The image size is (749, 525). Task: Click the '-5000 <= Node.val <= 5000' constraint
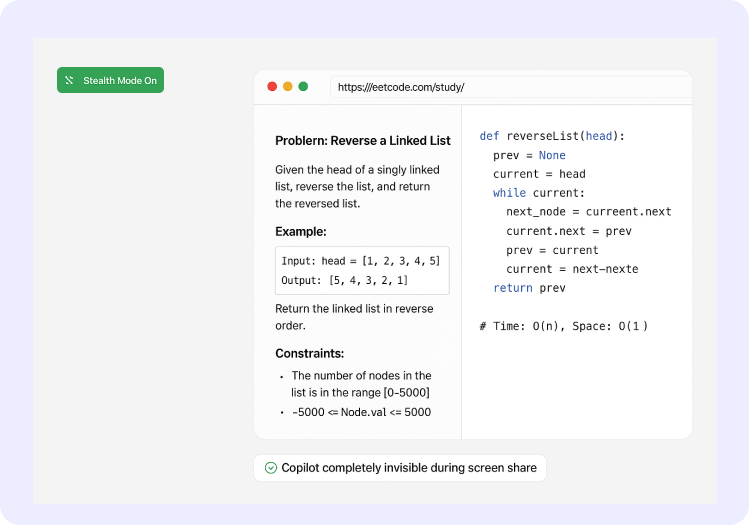[x=361, y=412]
